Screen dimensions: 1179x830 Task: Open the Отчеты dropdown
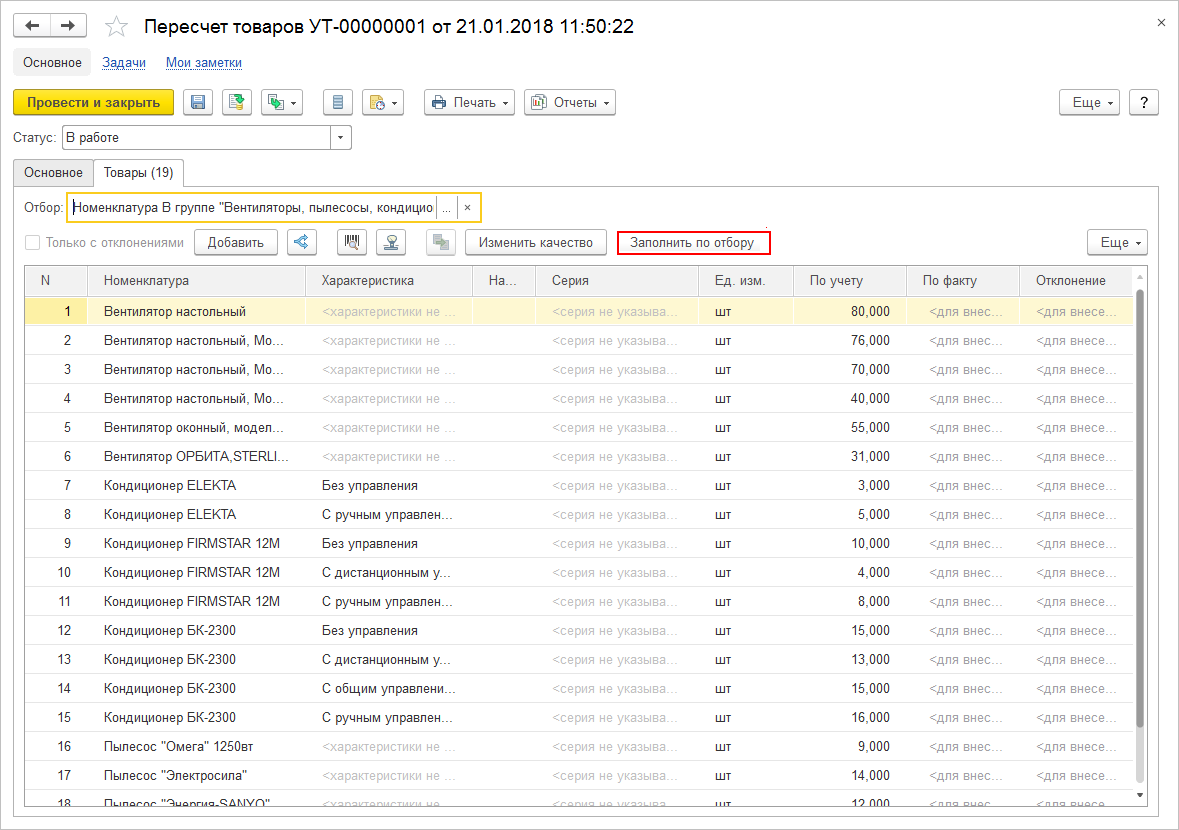tap(570, 102)
